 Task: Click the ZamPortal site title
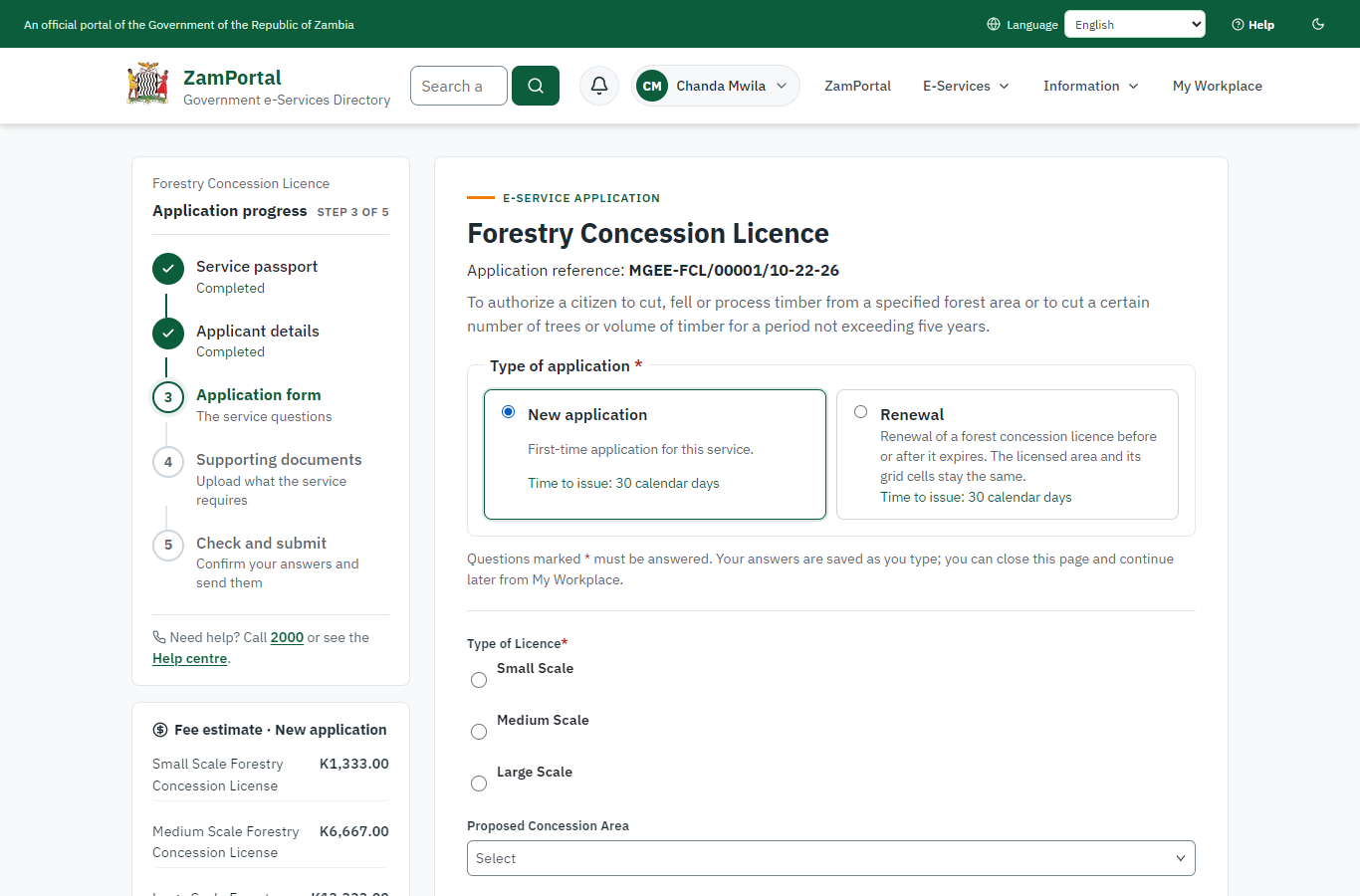click(x=232, y=78)
